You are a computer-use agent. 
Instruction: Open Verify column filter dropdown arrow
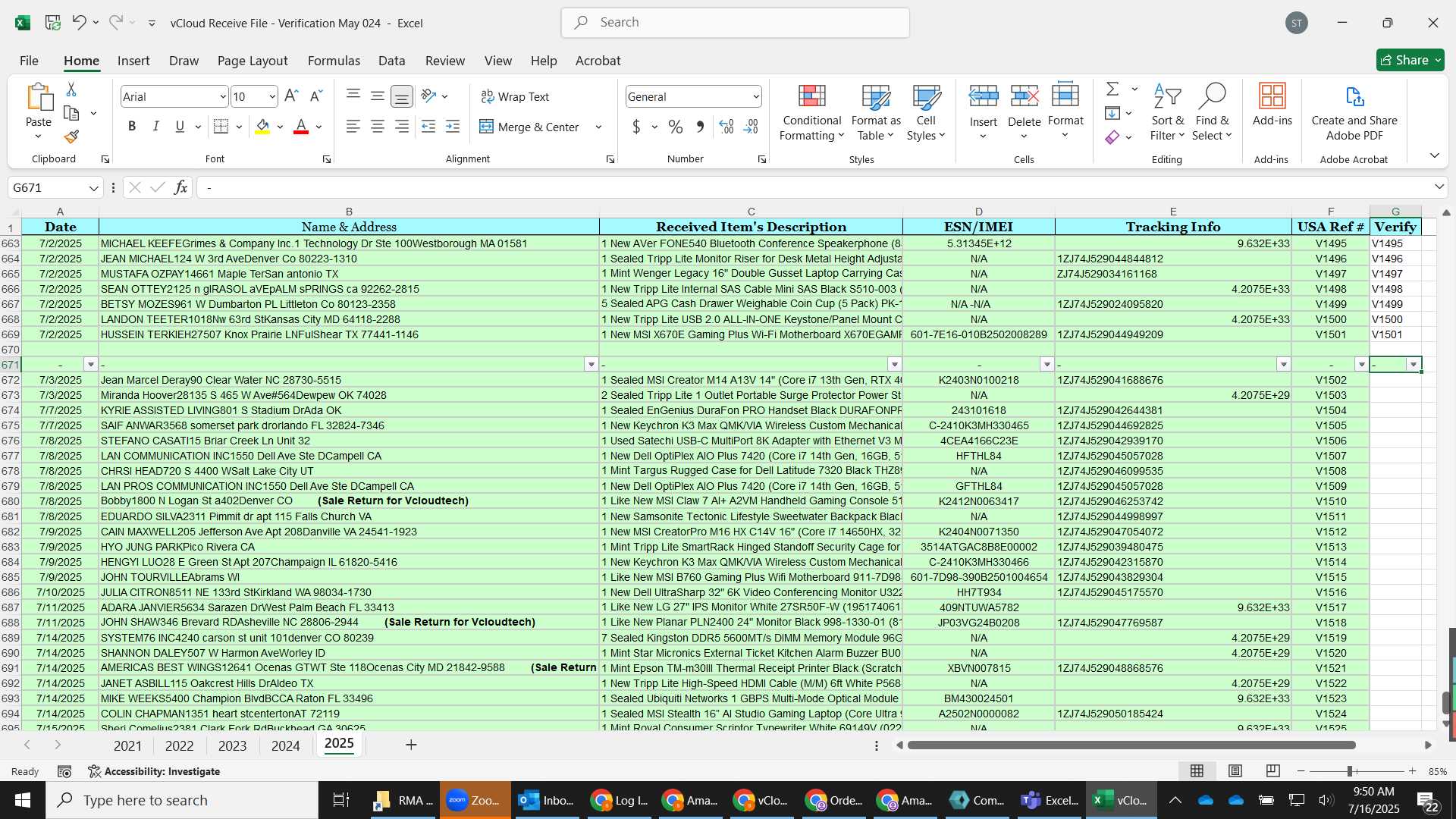[x=1414, y=365]
